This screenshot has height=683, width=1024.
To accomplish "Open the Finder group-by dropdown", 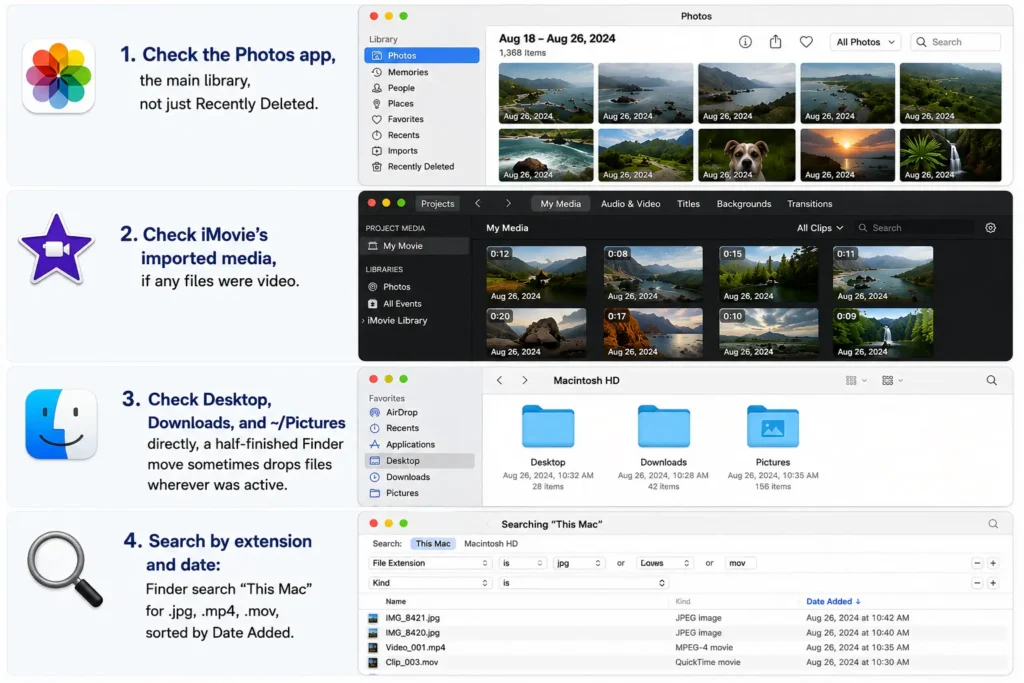I will [x=892, y=380].
